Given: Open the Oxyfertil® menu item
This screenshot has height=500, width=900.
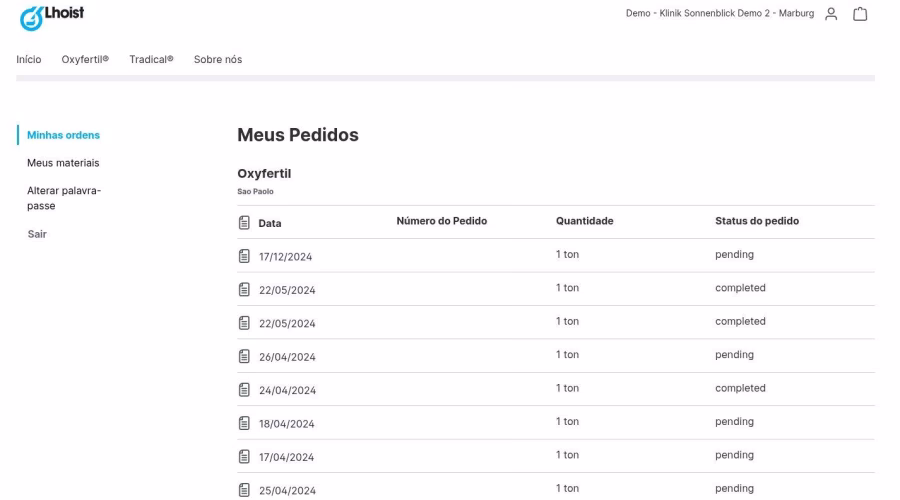Looking at the screenshot, I should 85,60.
